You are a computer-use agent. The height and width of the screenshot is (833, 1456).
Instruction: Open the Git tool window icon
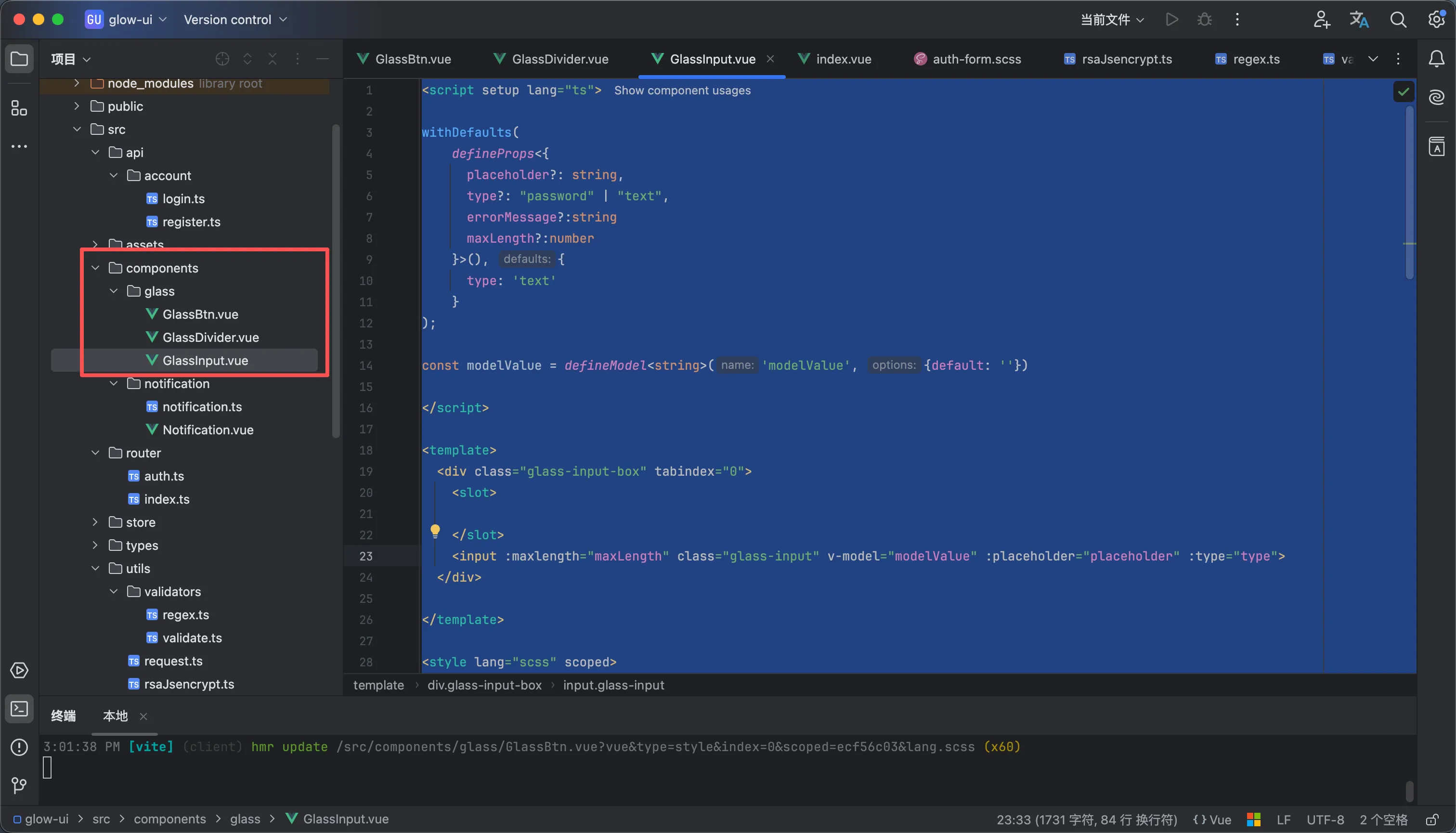tap(19, 785)
